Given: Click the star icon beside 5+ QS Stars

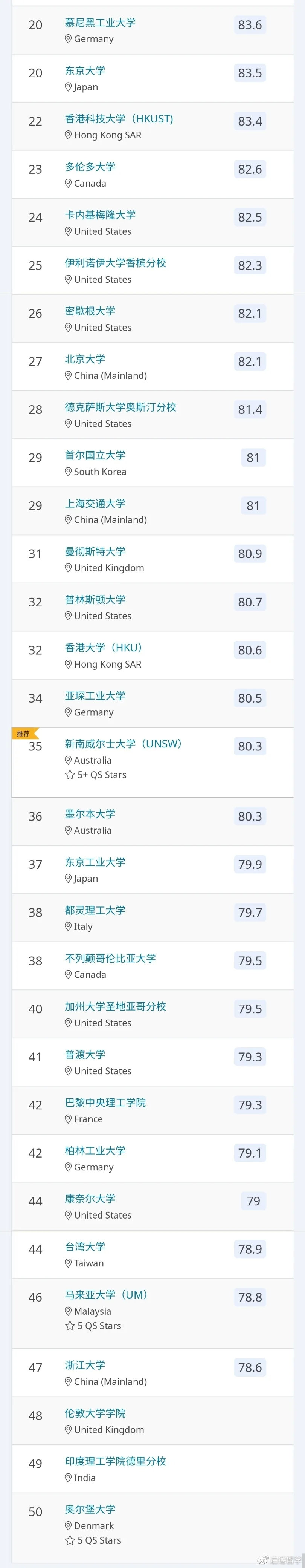Looking at the screenshot, I should [x=69, y=775].
